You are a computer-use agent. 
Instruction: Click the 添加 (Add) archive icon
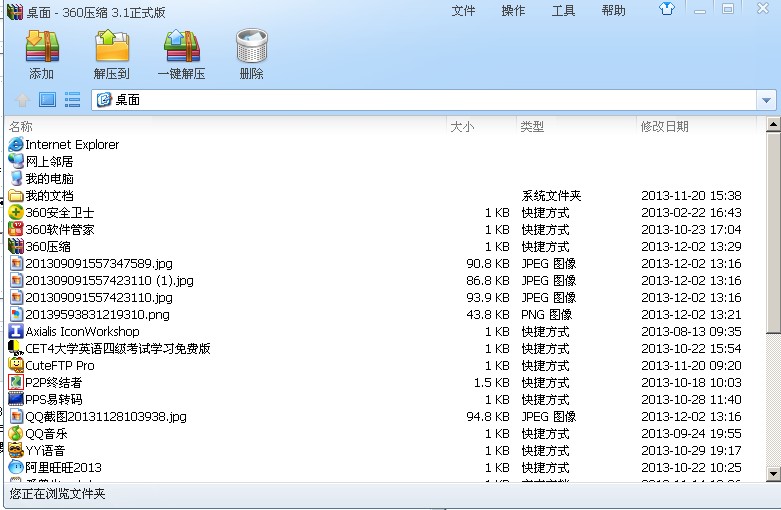(x=42, y=47)
